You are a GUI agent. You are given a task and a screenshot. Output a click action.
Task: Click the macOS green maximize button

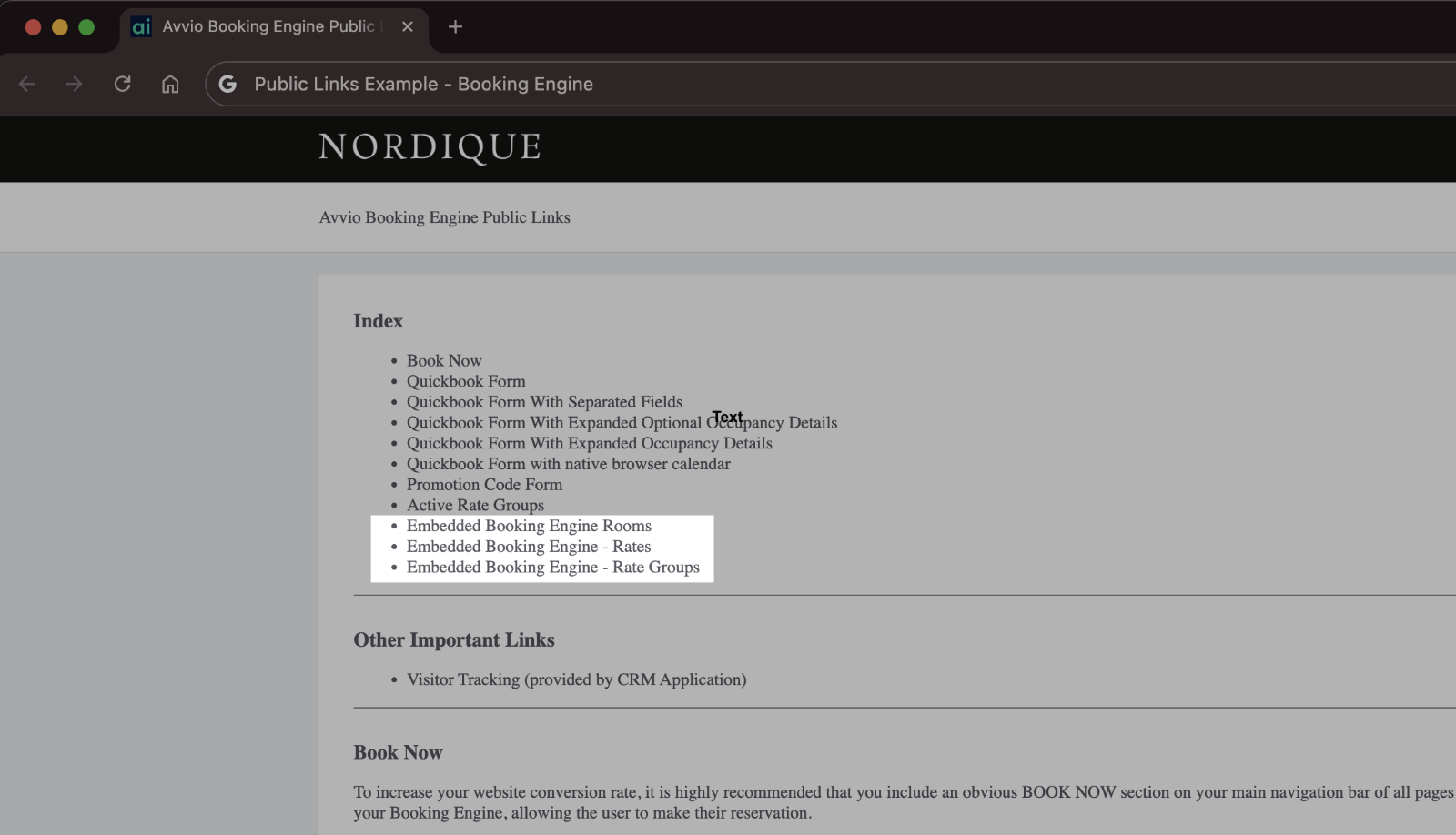pos(86,27)
